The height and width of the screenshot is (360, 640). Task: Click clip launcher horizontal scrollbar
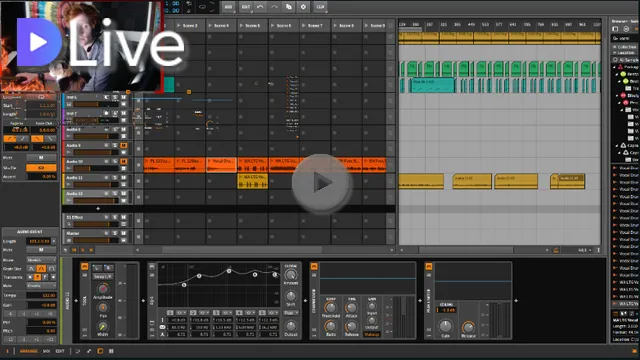pos(242,250)
